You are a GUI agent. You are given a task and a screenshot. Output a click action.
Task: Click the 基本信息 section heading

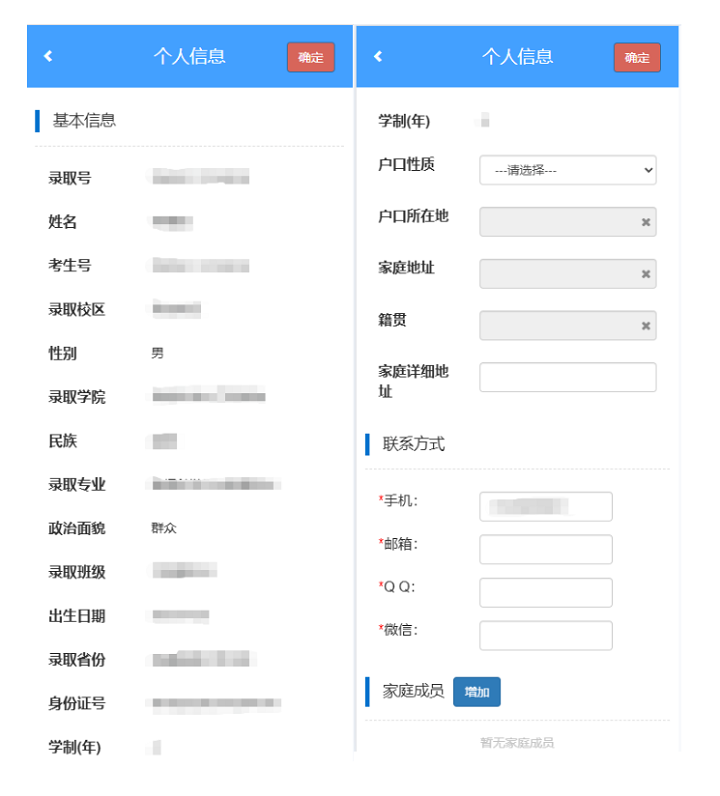(x=84, y=121)
